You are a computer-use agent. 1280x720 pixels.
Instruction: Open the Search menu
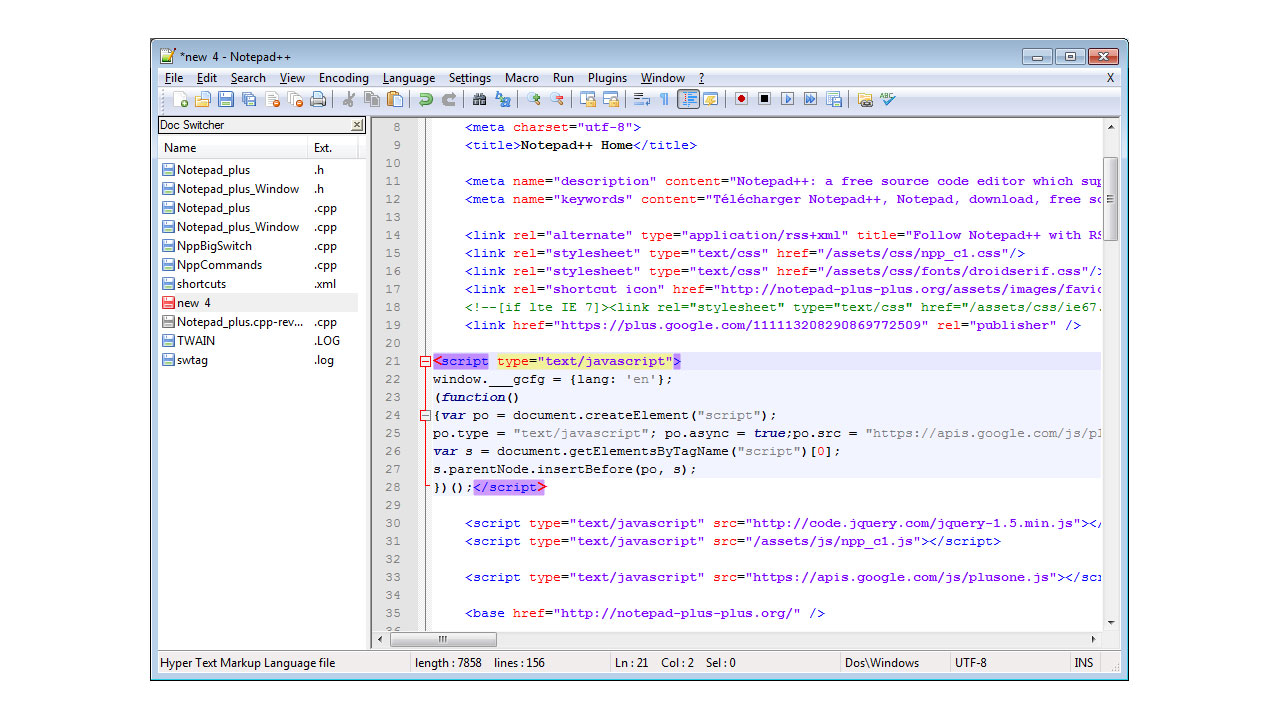248,78
